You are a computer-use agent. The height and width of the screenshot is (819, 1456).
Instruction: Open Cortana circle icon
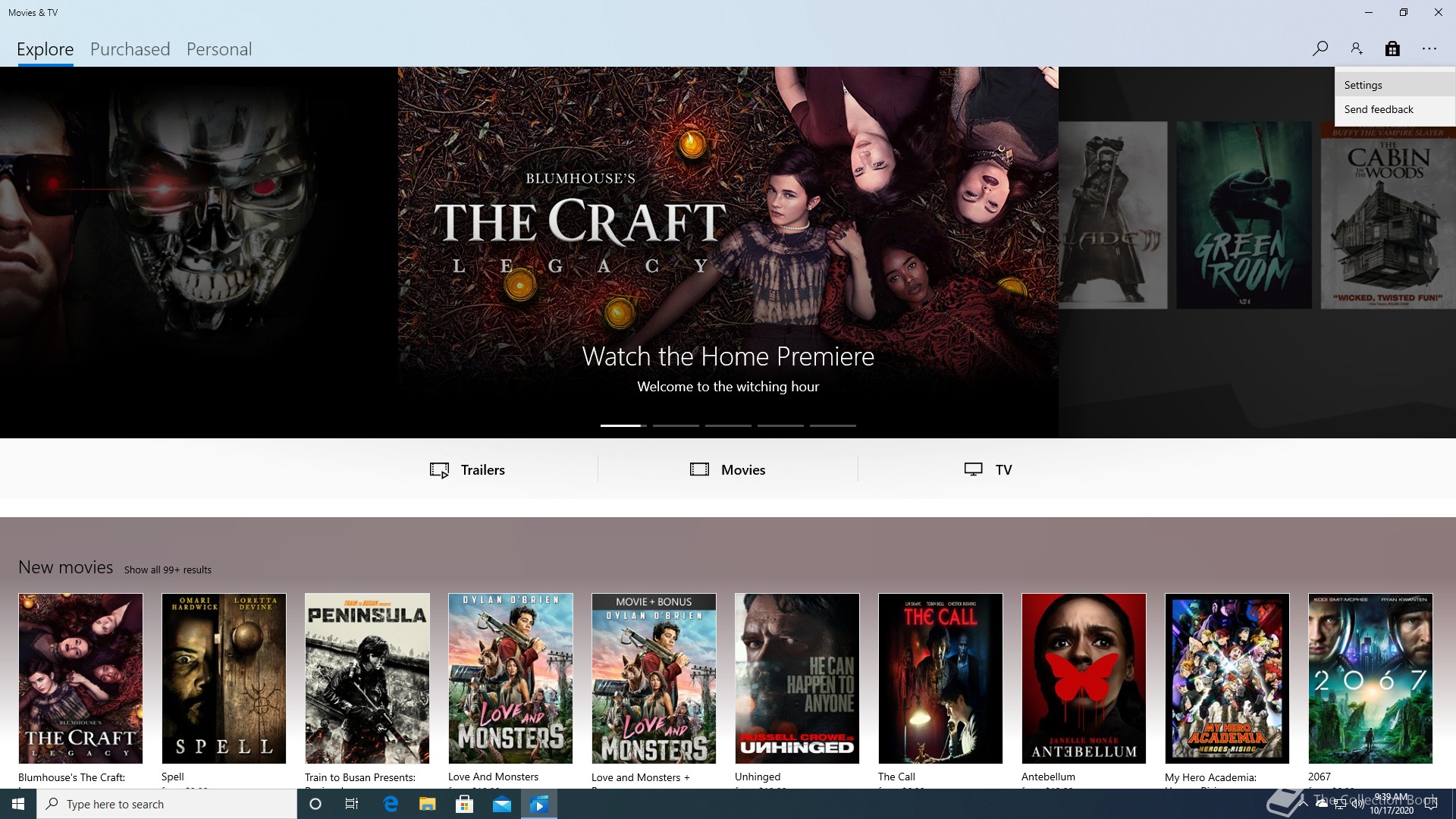315,804
